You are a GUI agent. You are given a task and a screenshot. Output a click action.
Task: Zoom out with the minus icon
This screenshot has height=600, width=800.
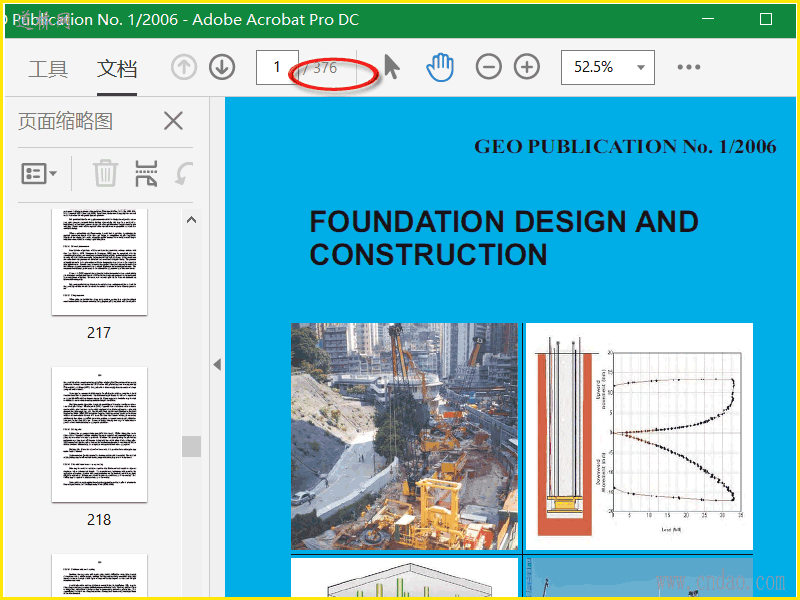[x=488, y=67]
